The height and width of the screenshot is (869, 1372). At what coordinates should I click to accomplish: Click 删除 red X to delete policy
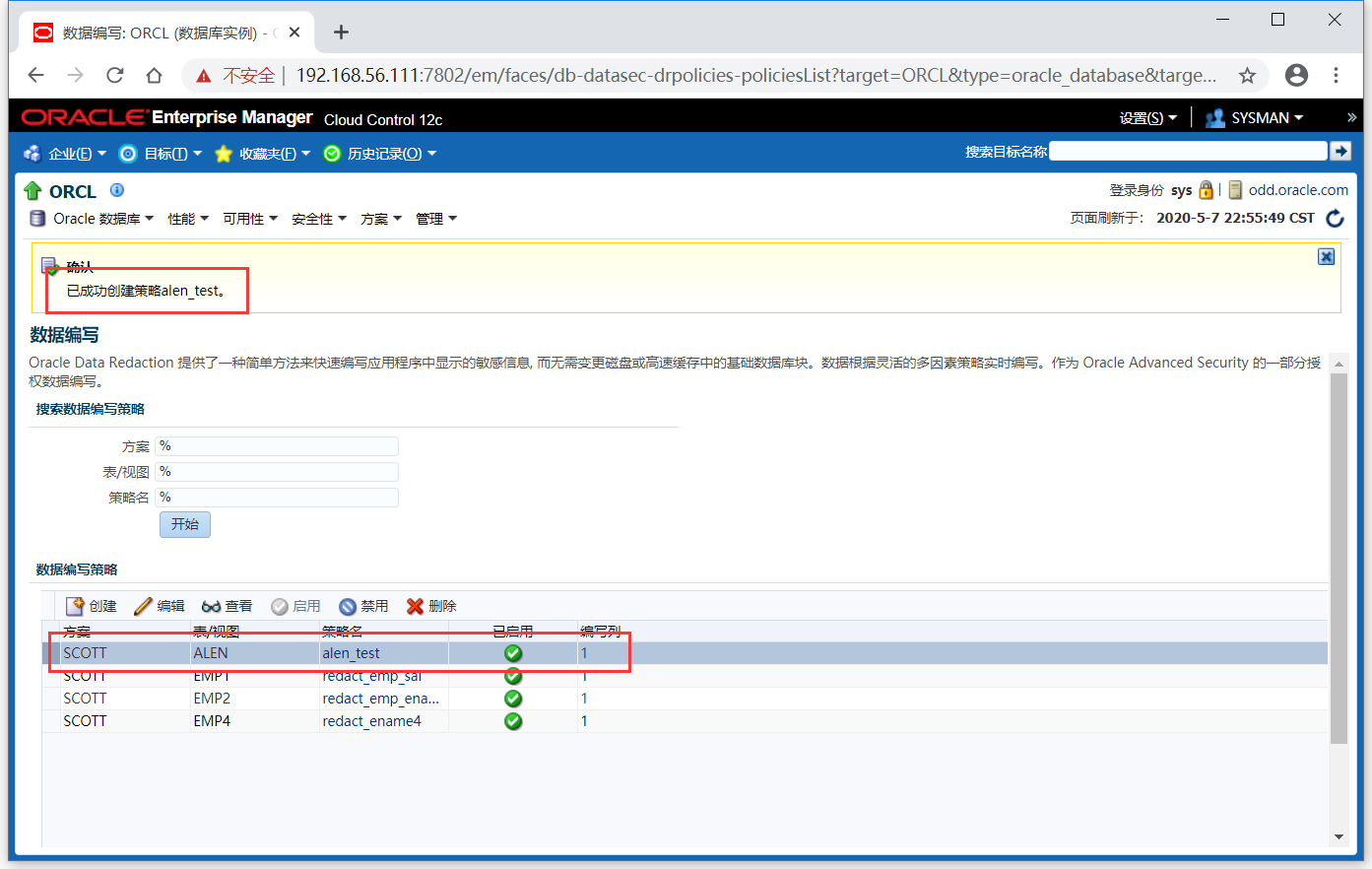click(431, 606)
